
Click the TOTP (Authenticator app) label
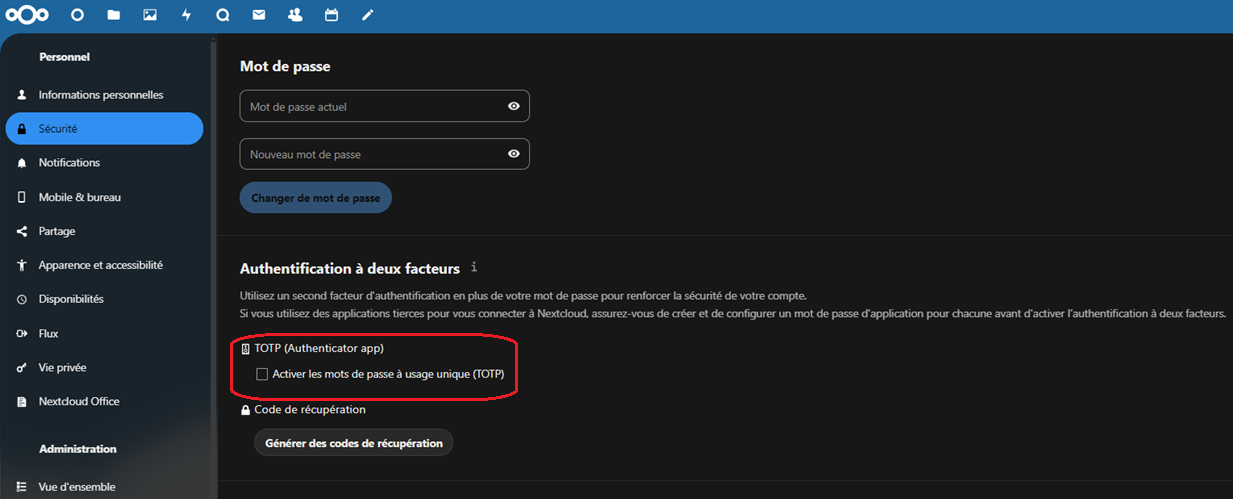click(319, 348)
